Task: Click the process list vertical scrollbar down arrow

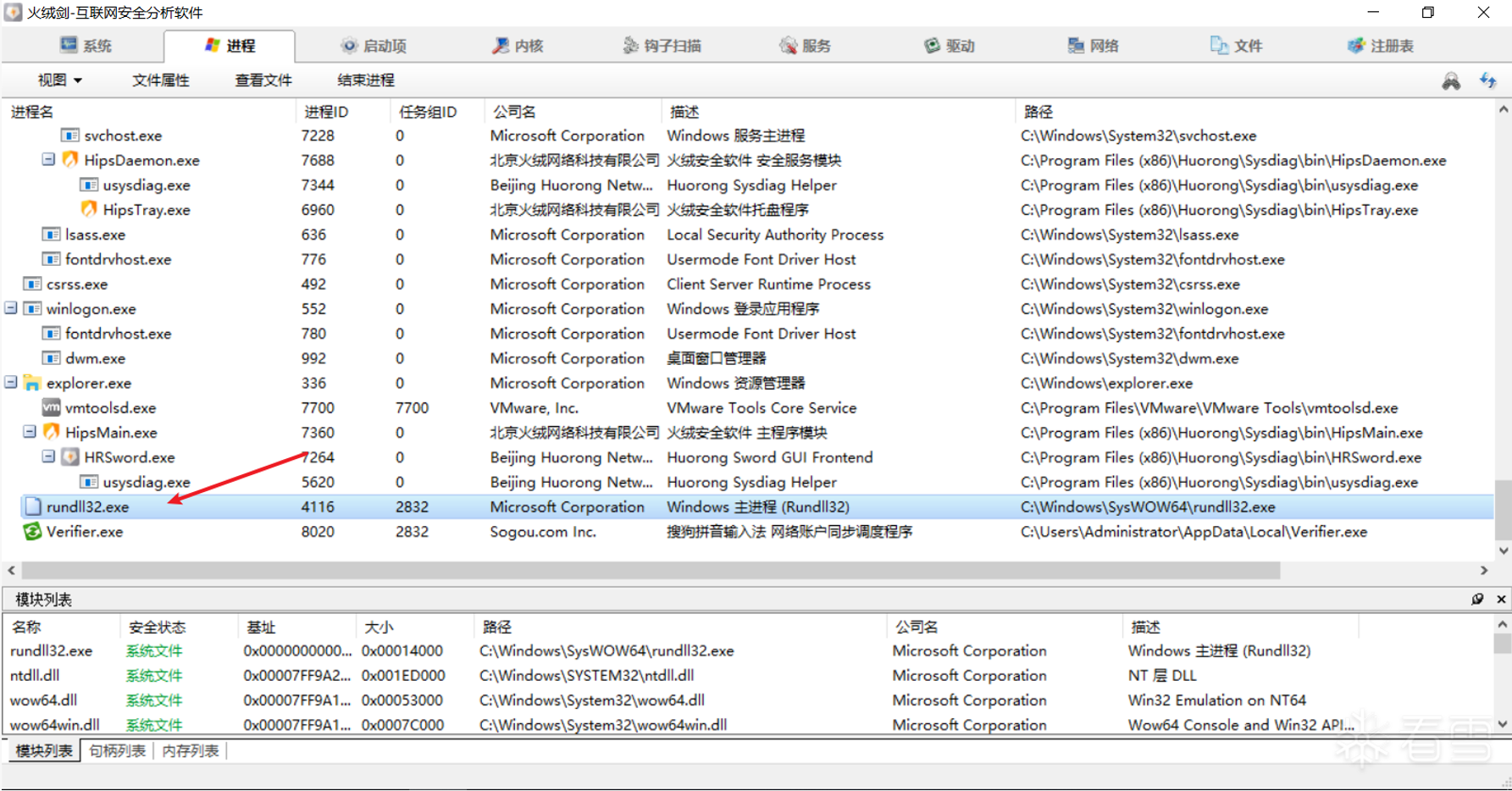Action: pyautogui.click(x=1504, y=550)
